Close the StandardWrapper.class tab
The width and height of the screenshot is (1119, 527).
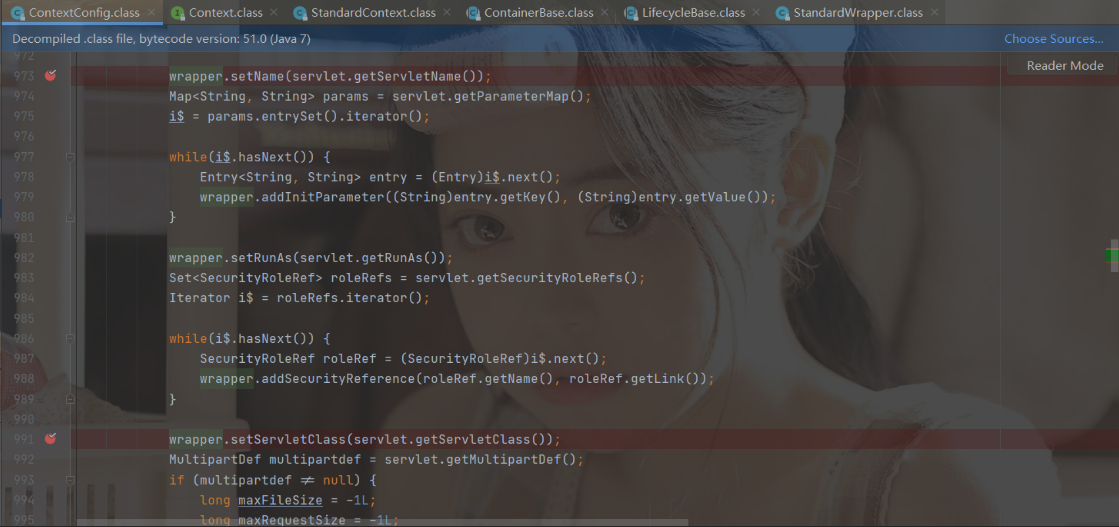tap(934, 13)
